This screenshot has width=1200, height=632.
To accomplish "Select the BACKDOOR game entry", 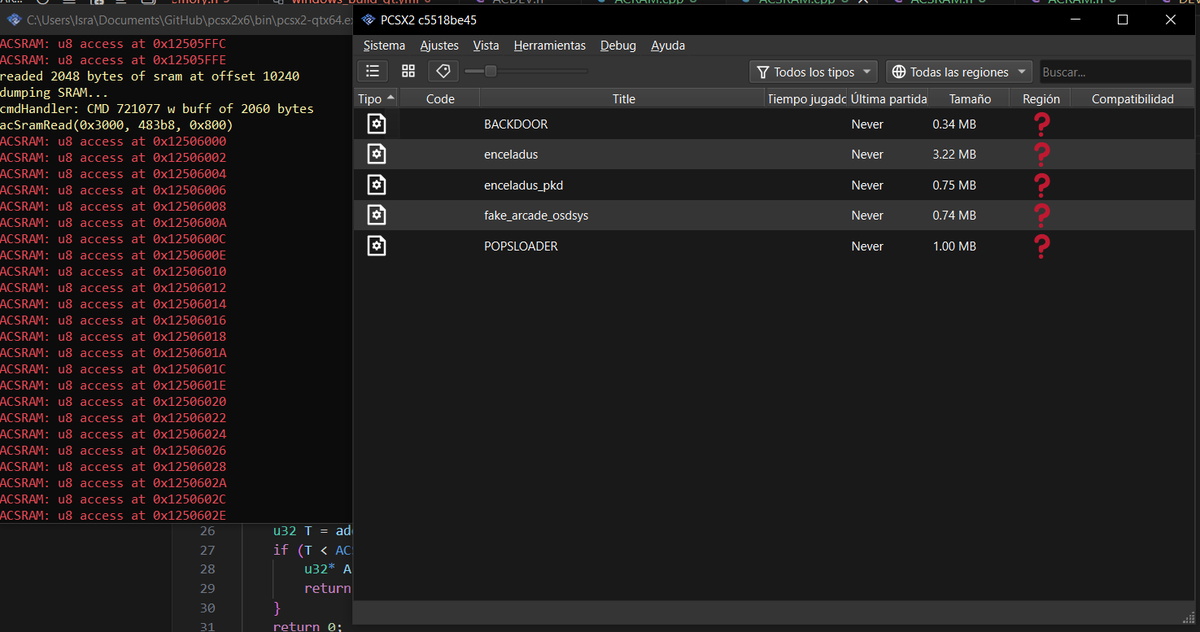I will coord(775,124).
